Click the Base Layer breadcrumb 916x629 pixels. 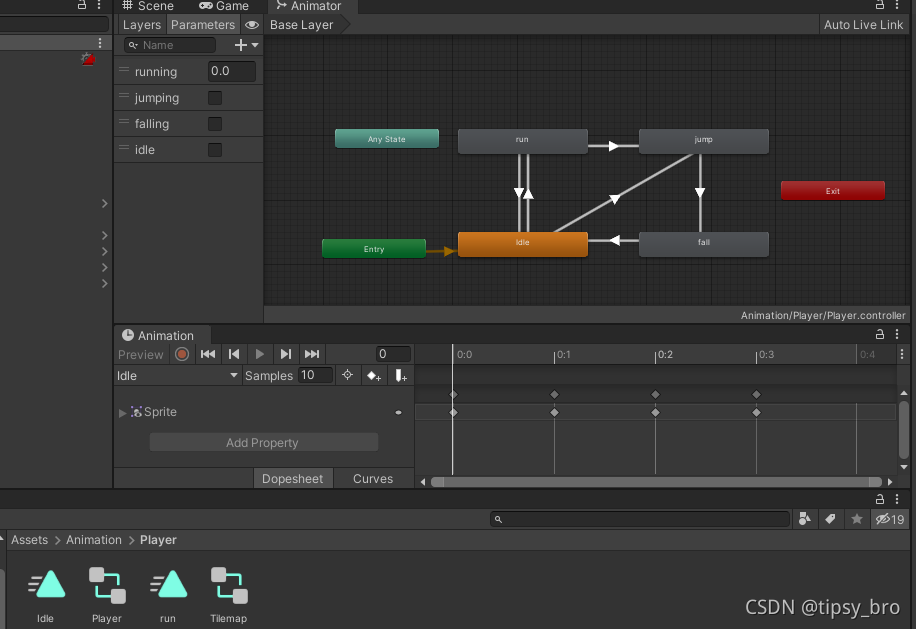pyautogui.click(x=301, y=25)
